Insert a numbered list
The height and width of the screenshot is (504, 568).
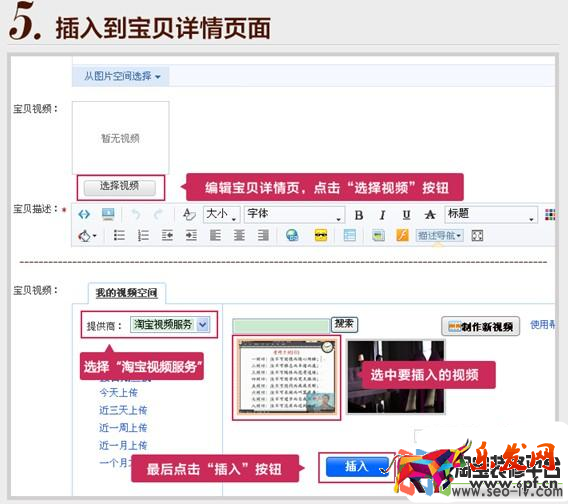coord(143,236)
